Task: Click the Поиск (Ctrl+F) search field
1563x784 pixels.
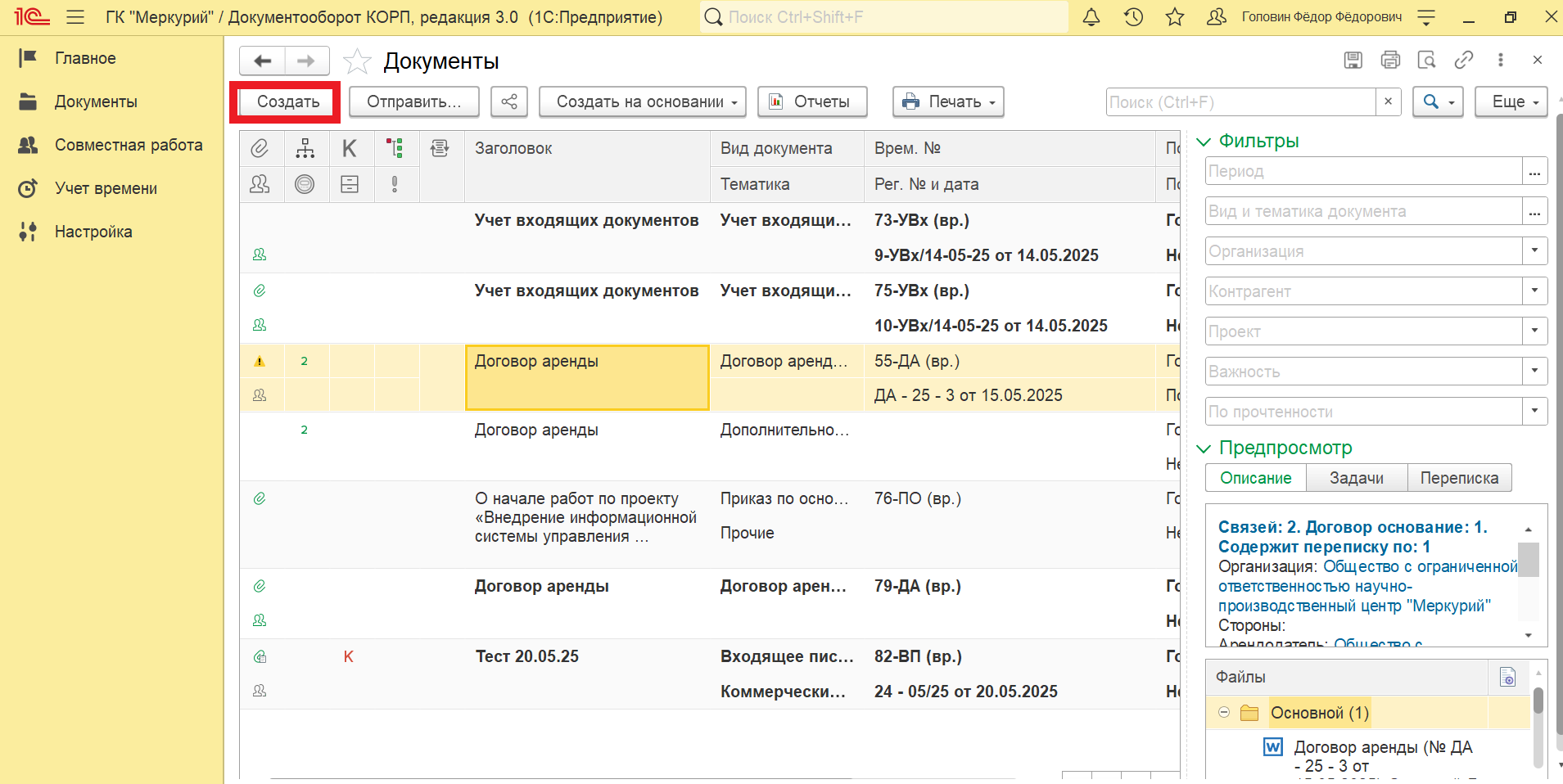Action: [x=1240, y=102]
